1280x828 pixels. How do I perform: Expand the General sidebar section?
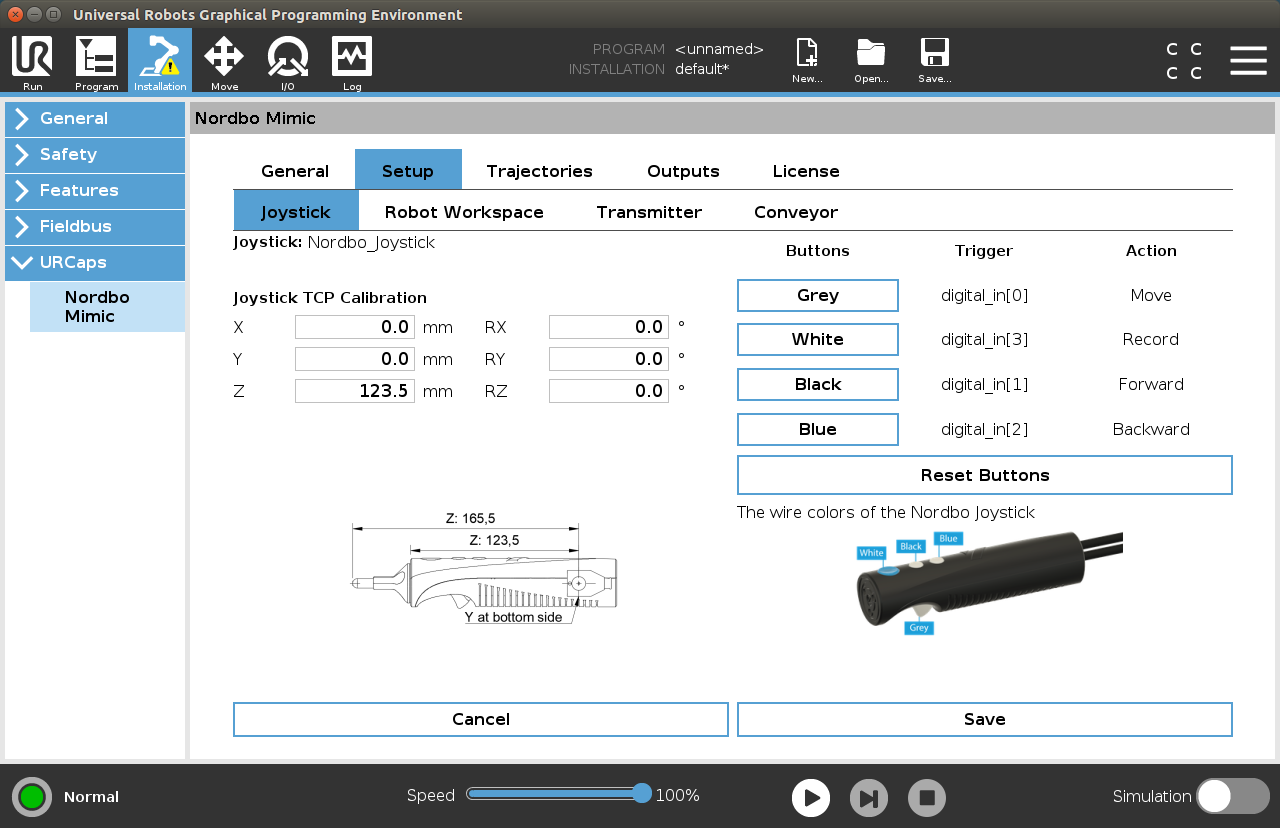coord(95,118)
